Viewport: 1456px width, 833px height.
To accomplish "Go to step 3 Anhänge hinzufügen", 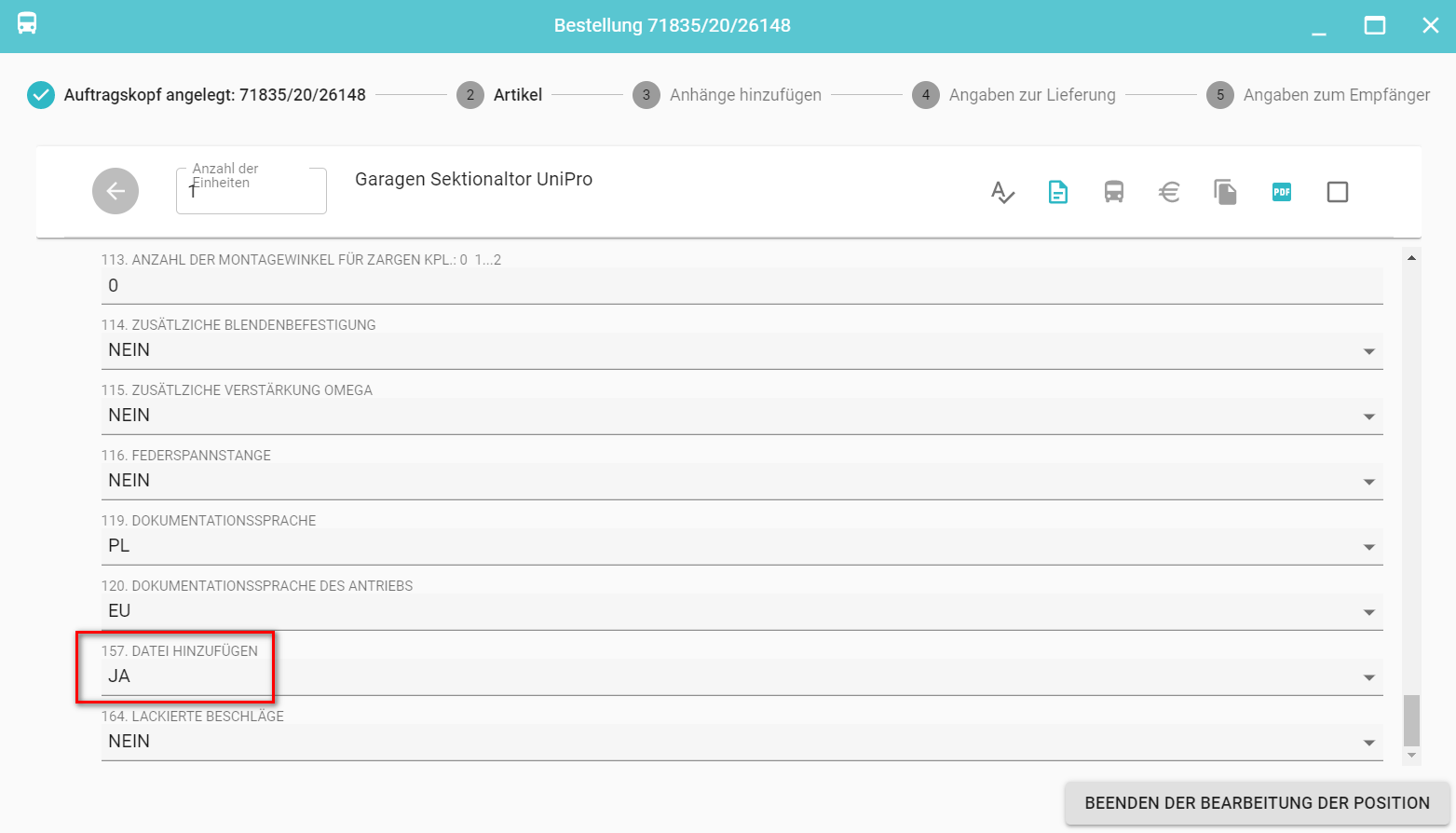I will [727, 95].
